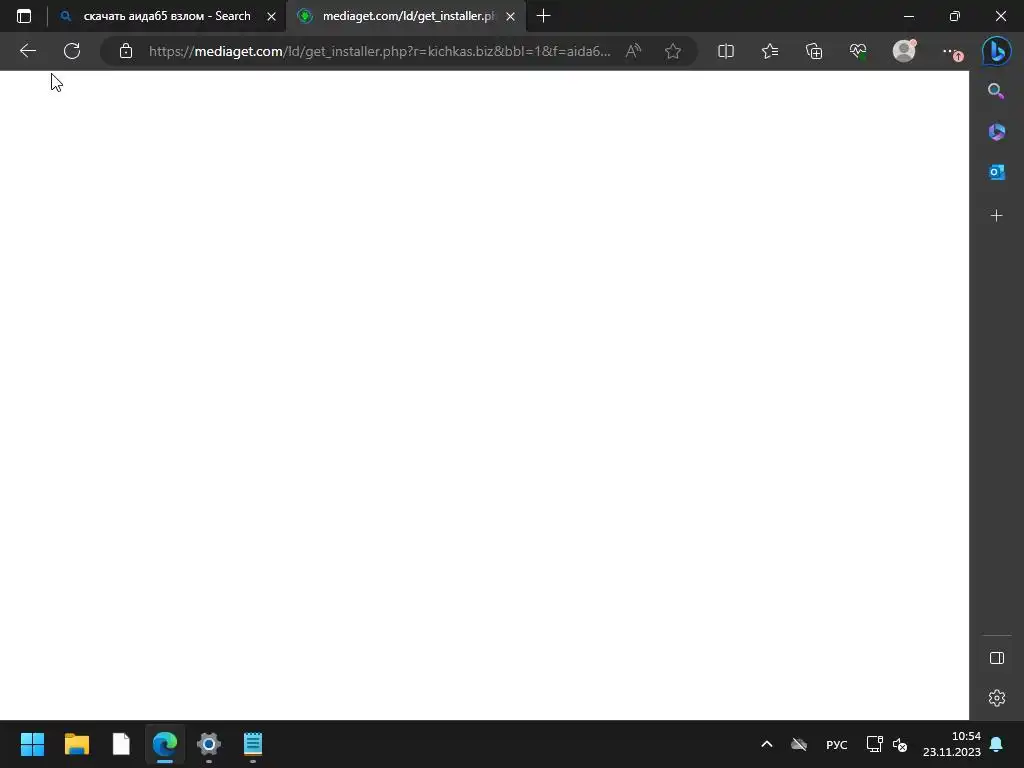Click the mediaget.com address bar URL
This screenshot has width=1024, height=768.
[x=379, y=51]
